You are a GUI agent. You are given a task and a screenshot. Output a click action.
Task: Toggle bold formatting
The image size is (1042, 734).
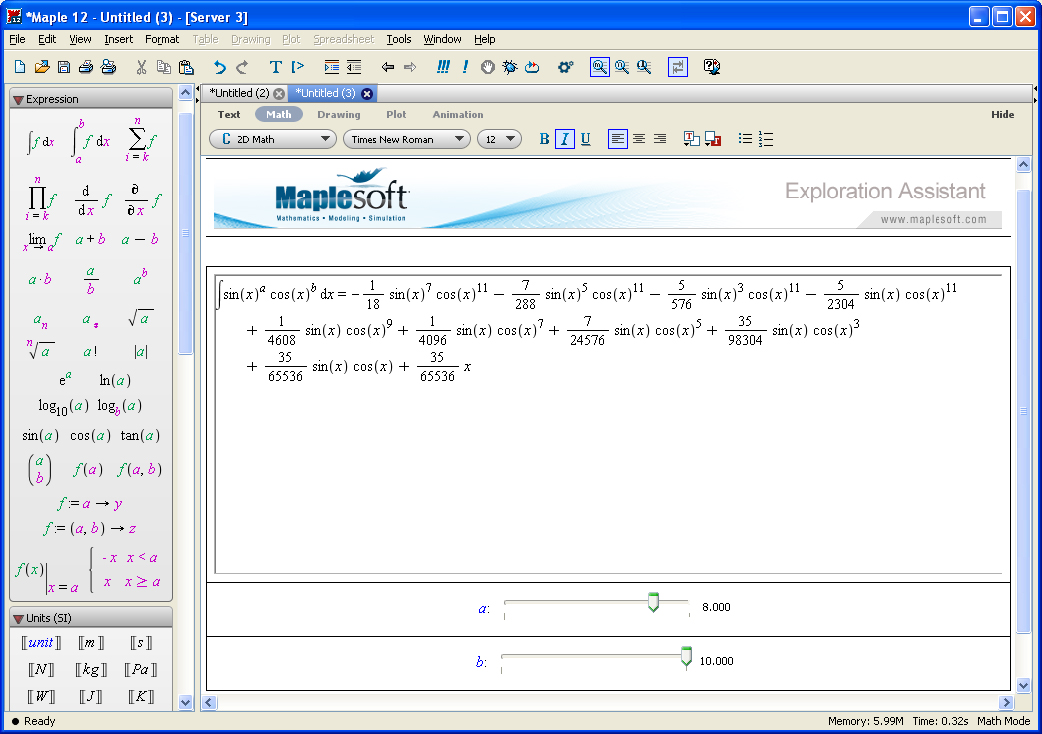[x=544, y=139]
